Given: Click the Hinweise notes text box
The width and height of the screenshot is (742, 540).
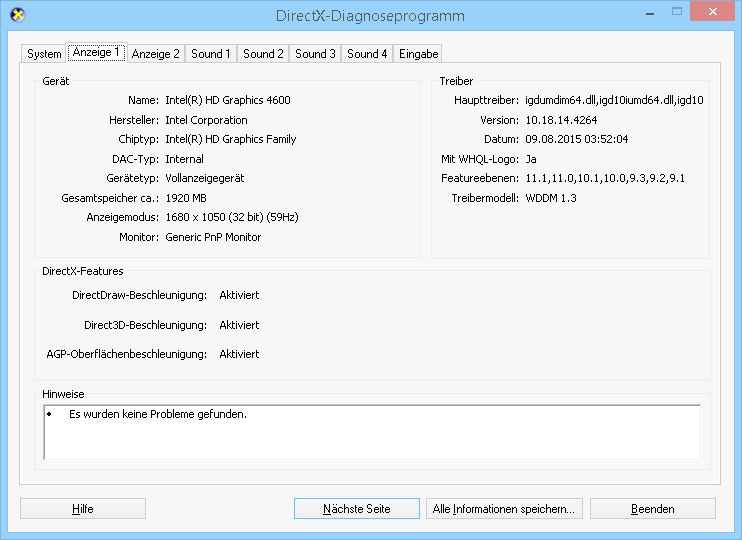Looking at the screenshot, I should (x=372, y=432).
